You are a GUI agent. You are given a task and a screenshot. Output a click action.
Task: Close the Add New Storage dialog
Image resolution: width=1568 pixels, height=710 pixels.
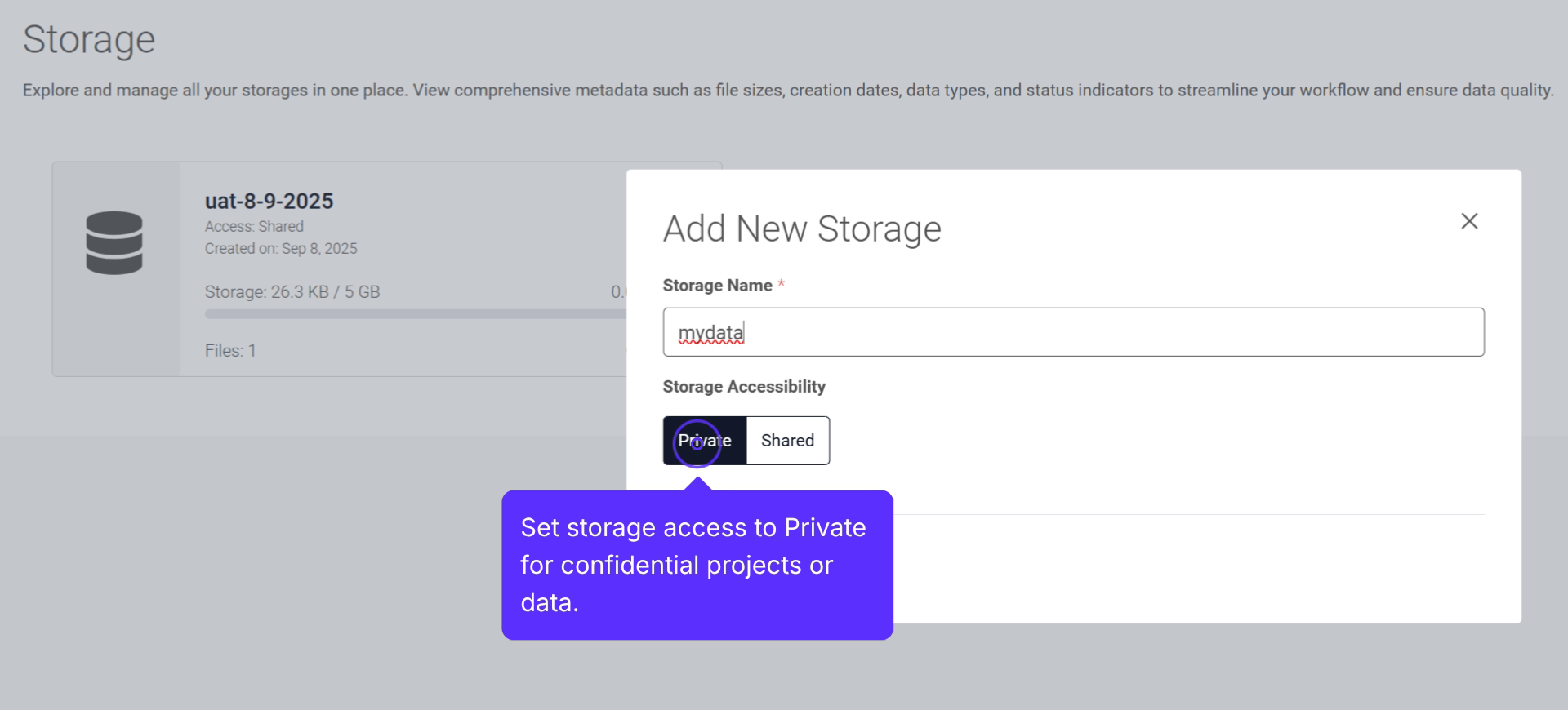pos(1468,221)
